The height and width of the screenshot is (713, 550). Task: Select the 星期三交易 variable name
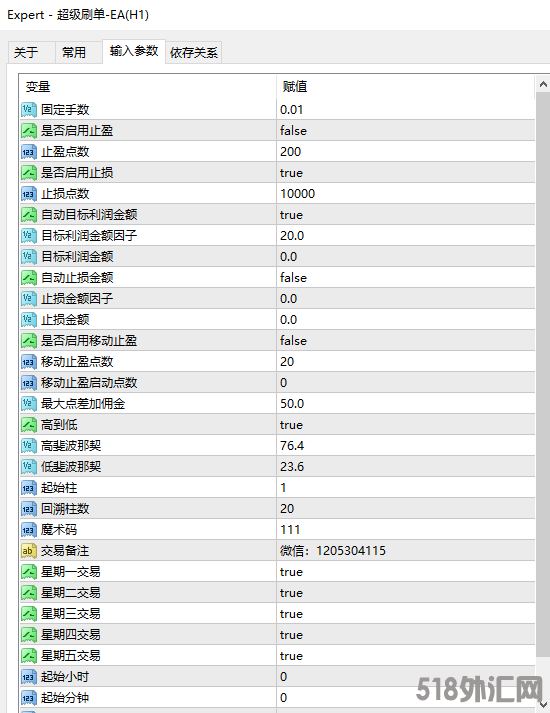pyautogui.click(x=70, y=614)
